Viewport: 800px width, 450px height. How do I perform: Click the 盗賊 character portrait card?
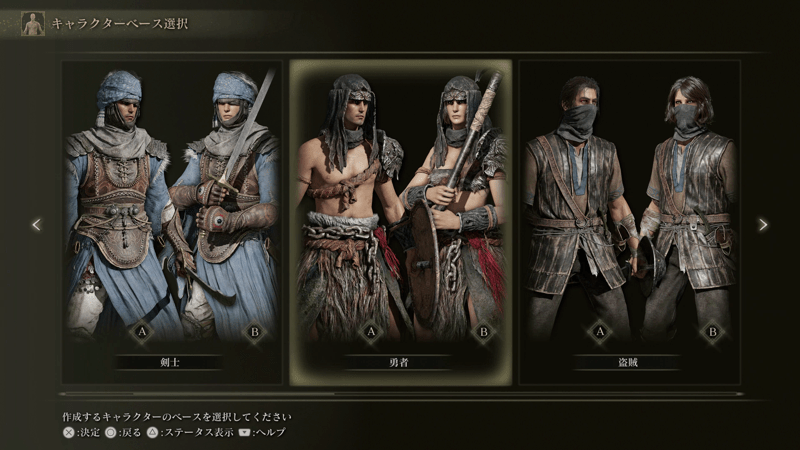pyautogui.click(x=630, y=222)
